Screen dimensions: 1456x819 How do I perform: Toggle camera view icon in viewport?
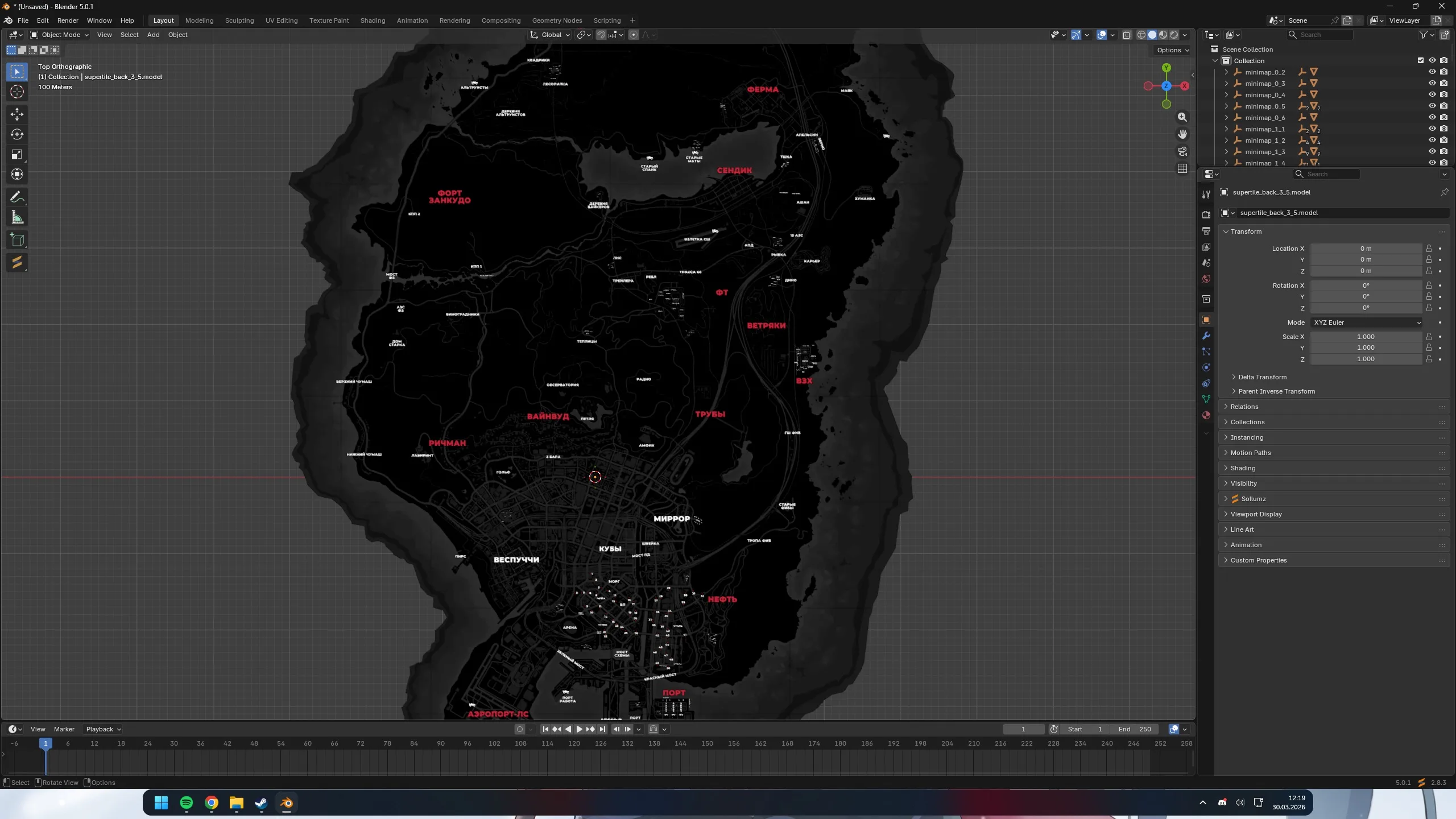1182,151
